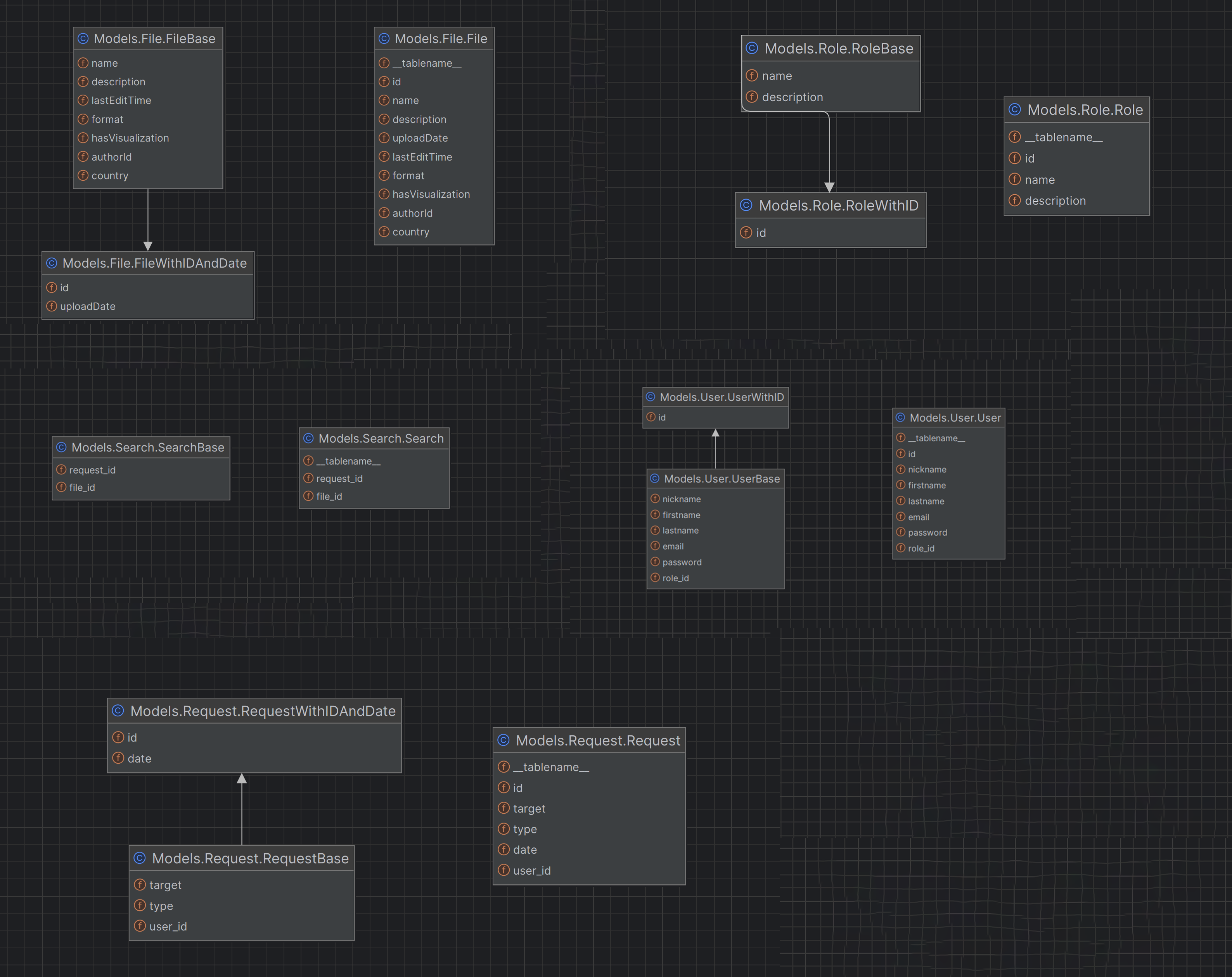Select the Models.Search.SearchBase node title

point(147,447)
